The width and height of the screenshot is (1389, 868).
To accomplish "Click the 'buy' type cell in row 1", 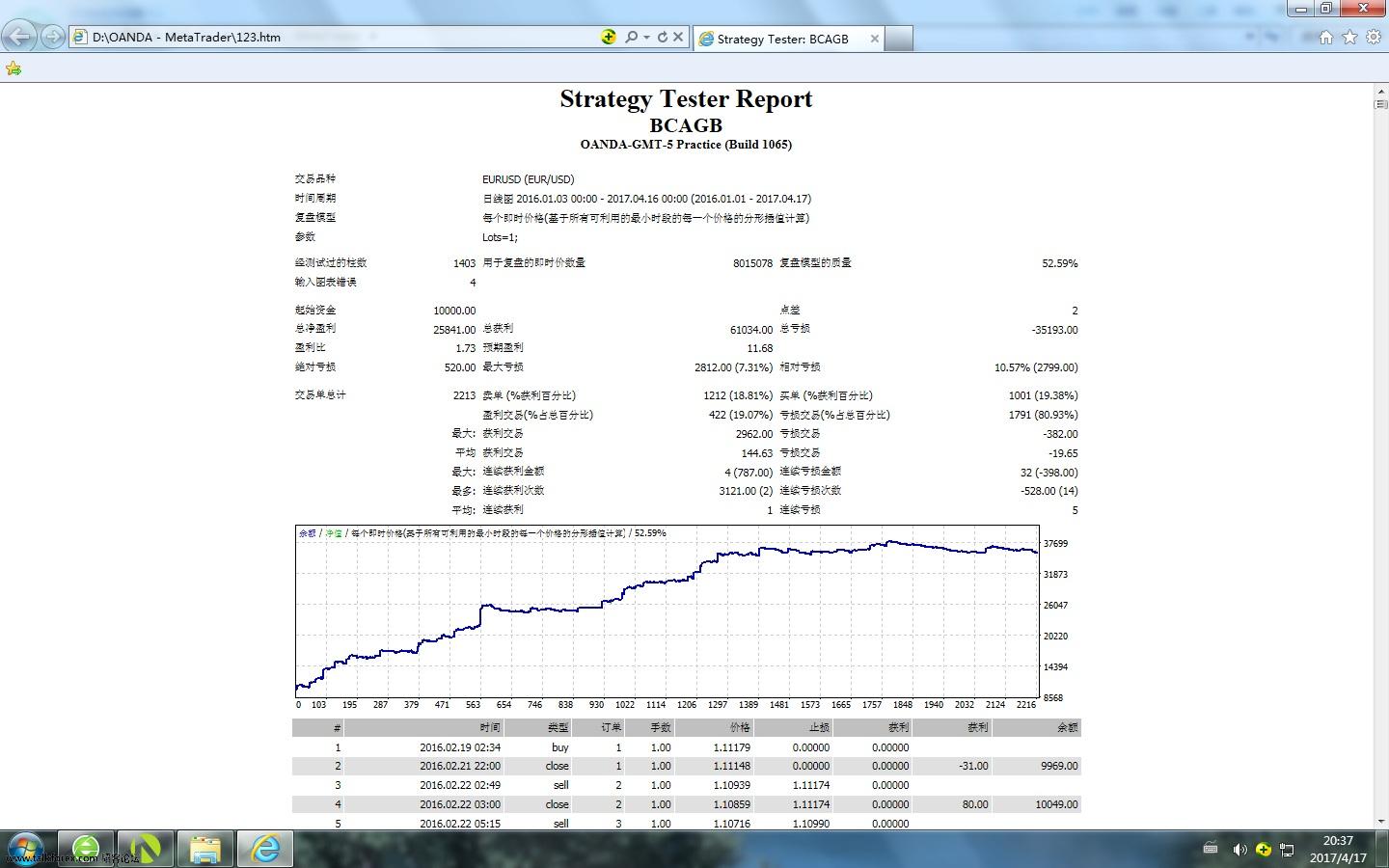I will (559, 747).
